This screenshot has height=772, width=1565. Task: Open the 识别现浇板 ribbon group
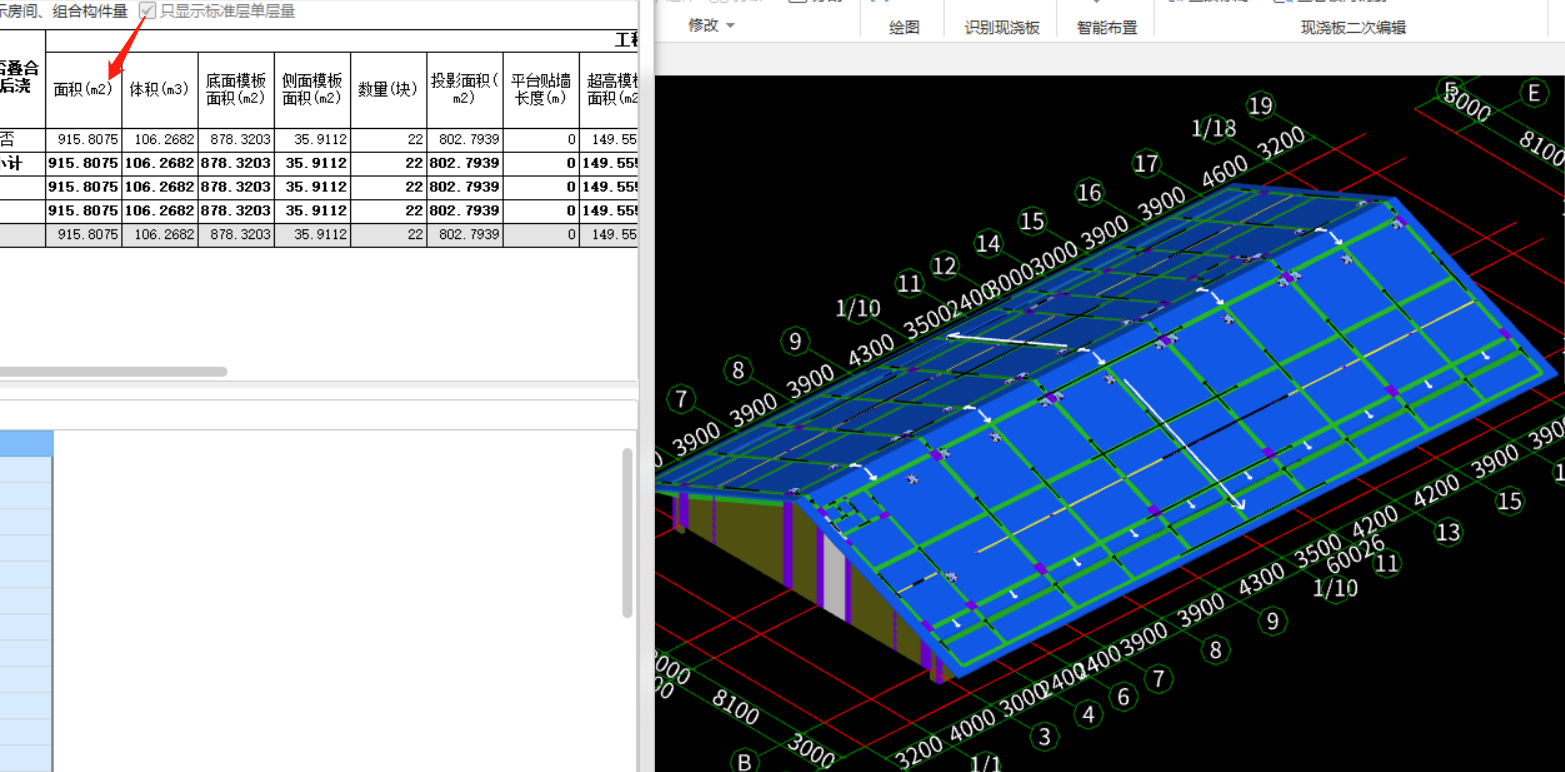pos(1002,28)
